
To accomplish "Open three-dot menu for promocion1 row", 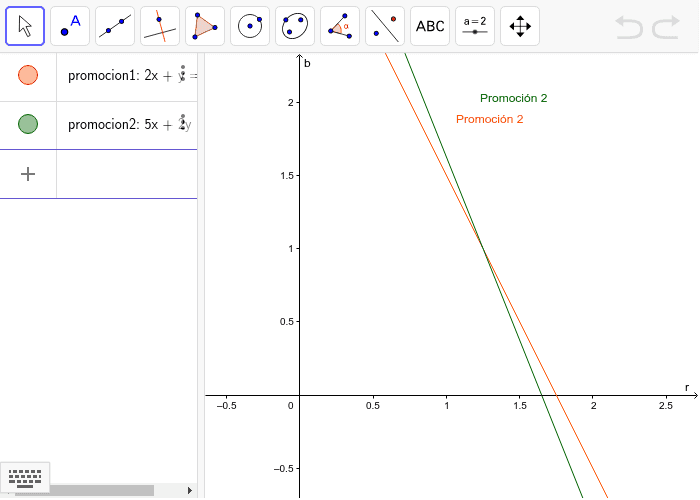I will click(x=183, y=73).
